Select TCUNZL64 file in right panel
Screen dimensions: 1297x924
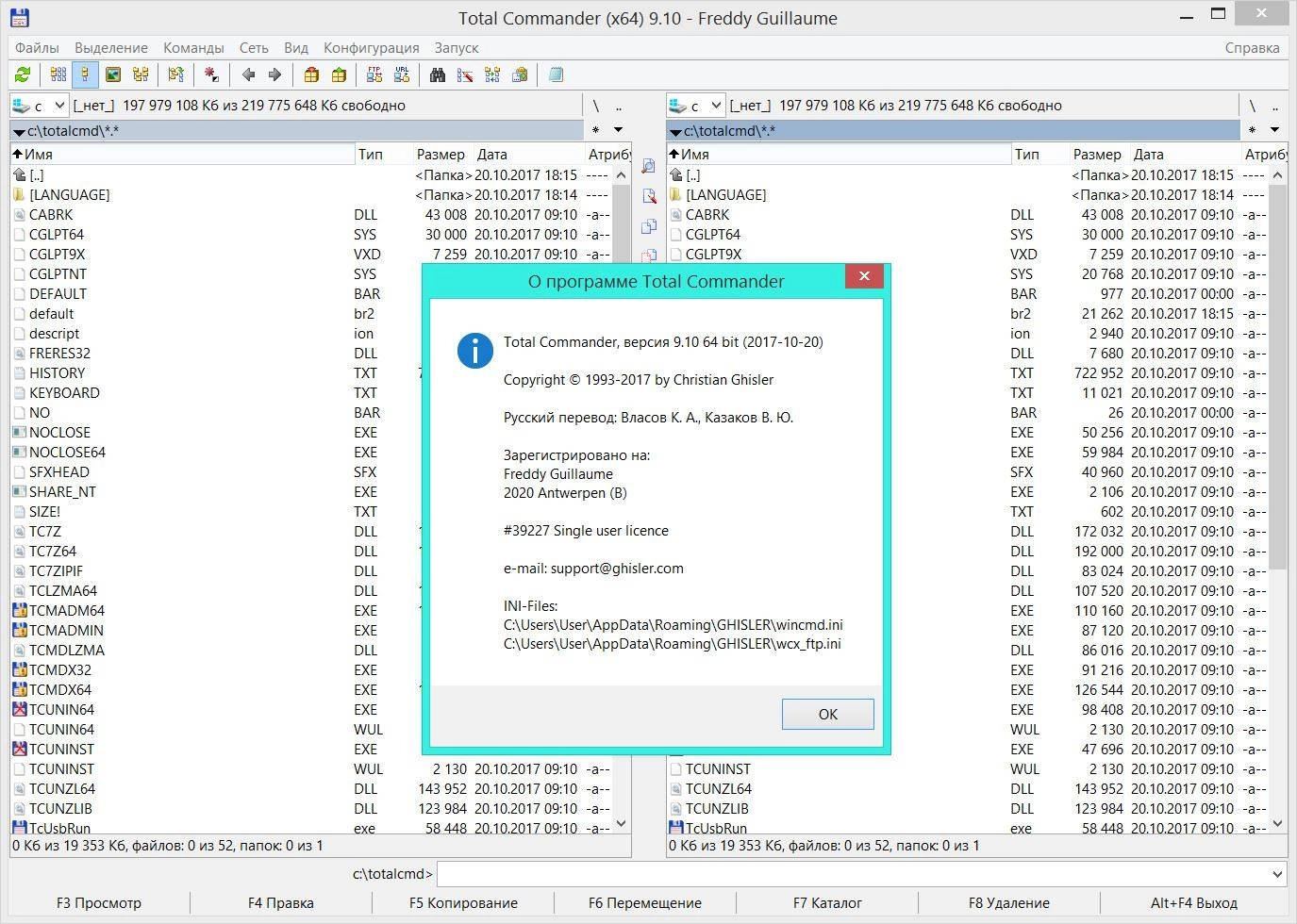pos(719,788)
